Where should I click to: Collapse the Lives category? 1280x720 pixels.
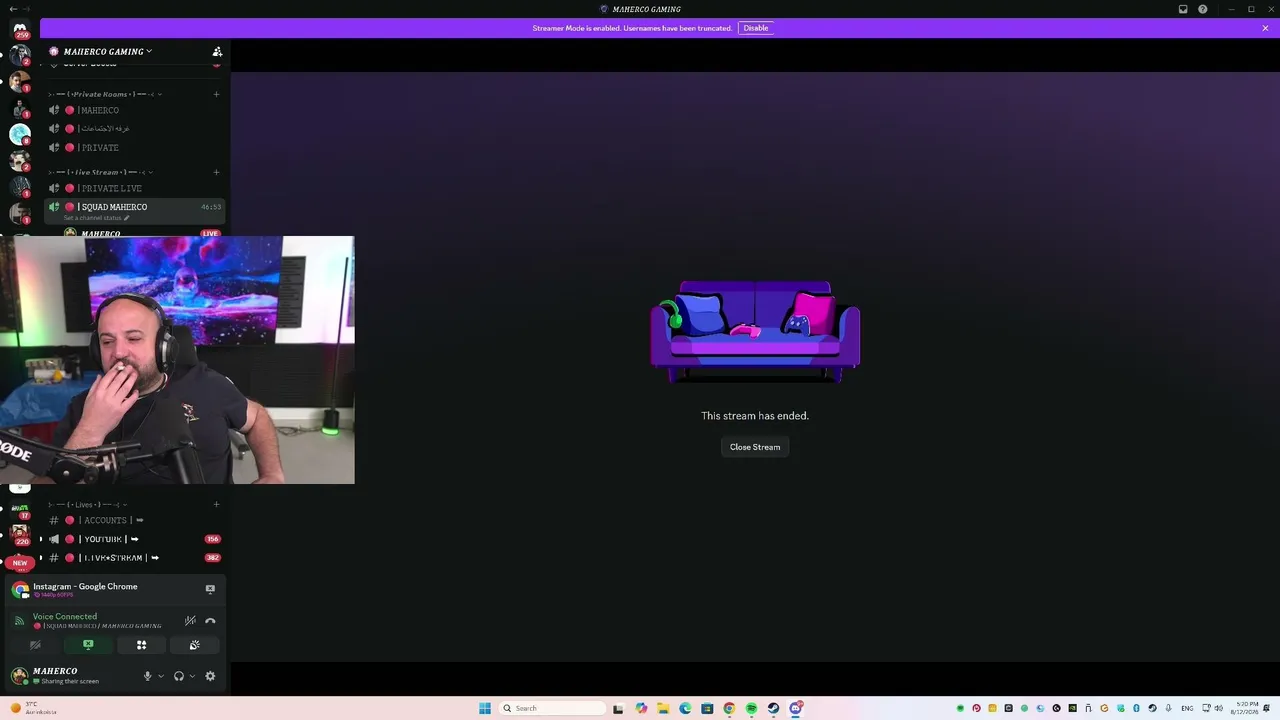point(89,504)
